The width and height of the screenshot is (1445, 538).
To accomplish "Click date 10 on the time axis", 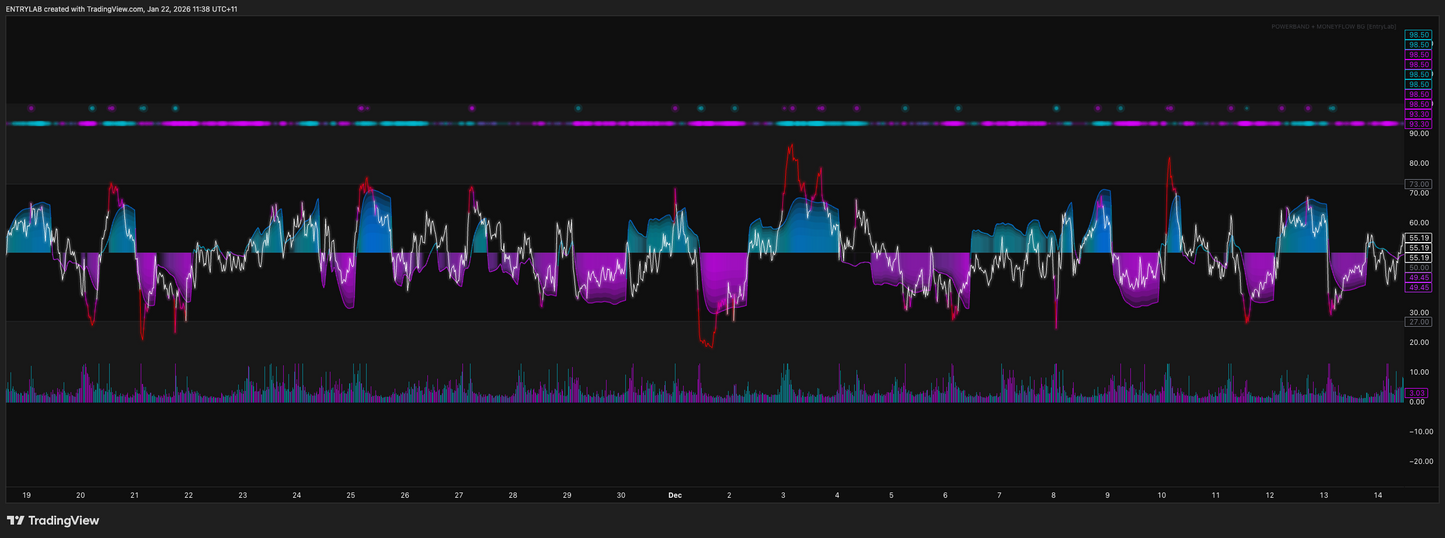I will tap(1161, 495).
